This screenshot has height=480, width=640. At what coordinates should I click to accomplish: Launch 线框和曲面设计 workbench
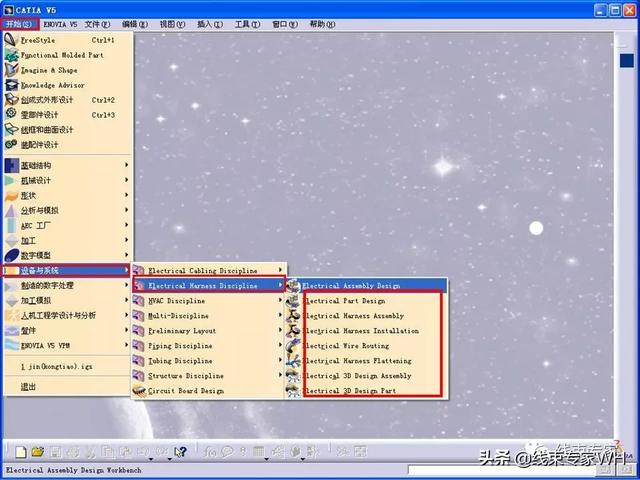click(x=68, y=130)
